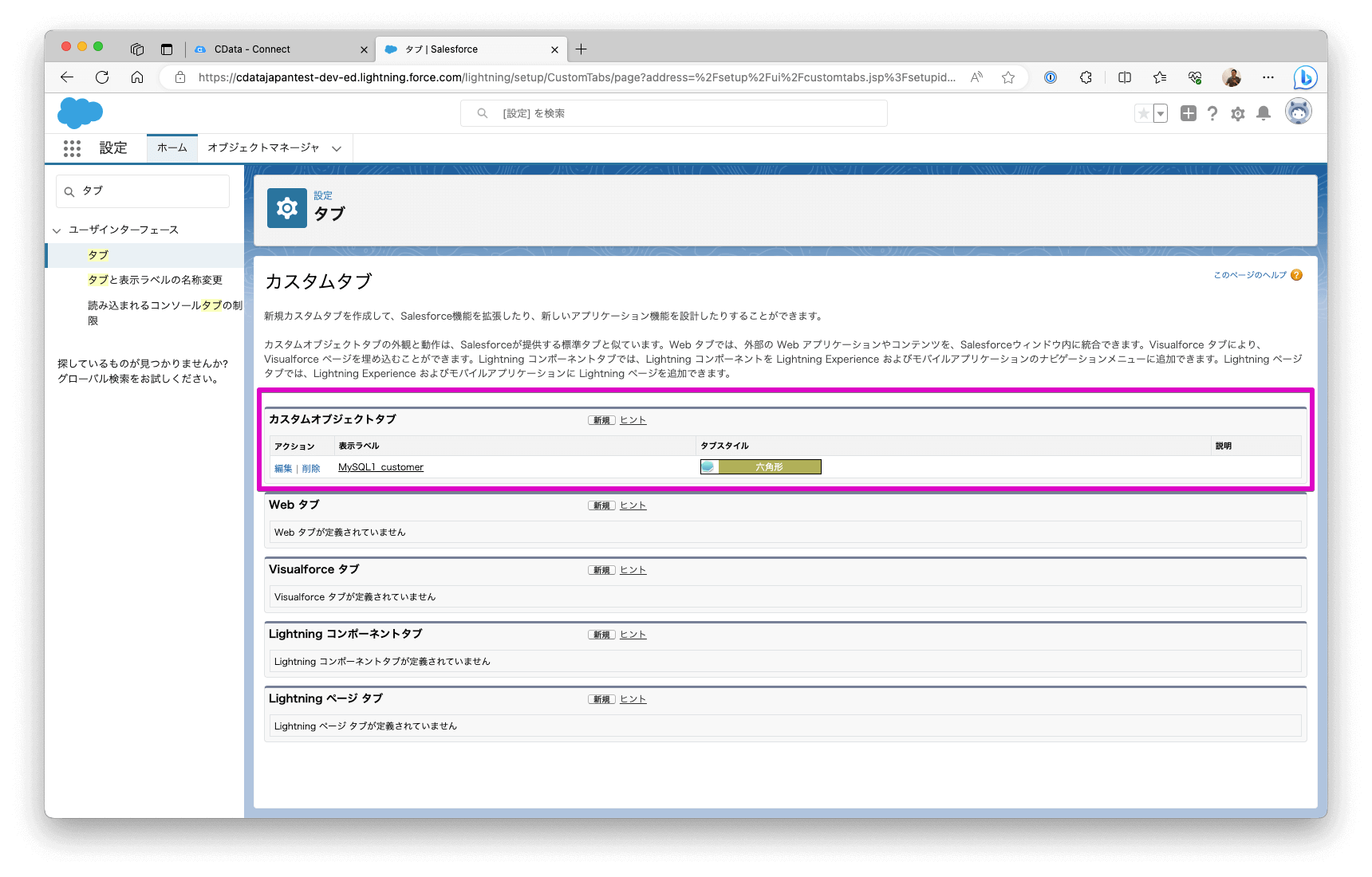Focus the sidebar quick find field
Image resolution: width=1372 pixels, height=877 pixels.
(143, 191)
